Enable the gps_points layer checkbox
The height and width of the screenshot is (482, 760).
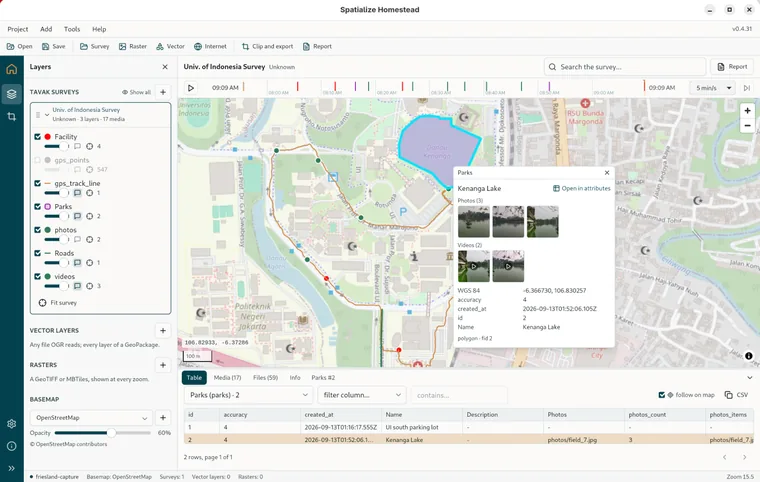point(37,160)
